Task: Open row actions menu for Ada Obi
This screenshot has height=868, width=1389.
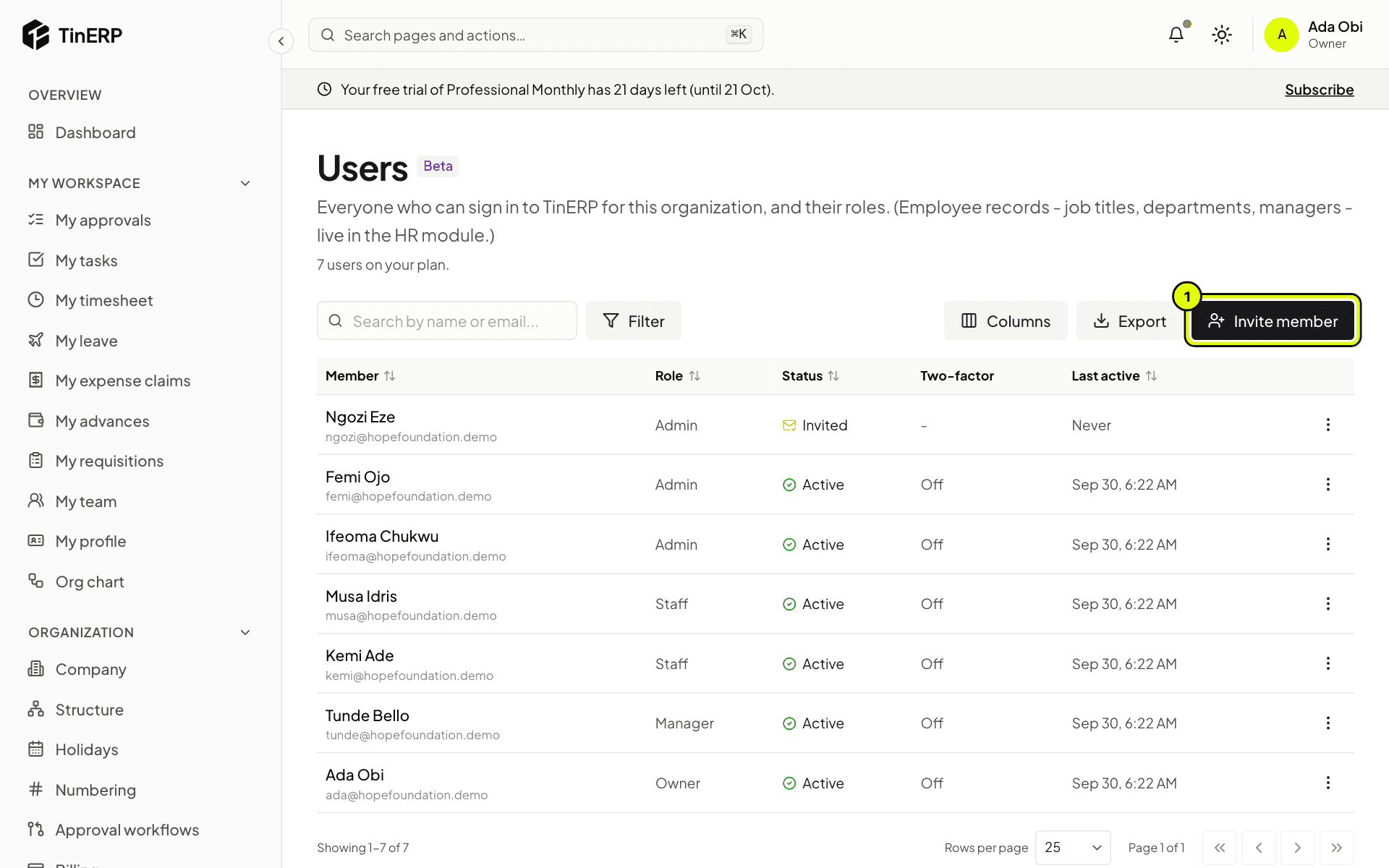Action: [1328, 783]
